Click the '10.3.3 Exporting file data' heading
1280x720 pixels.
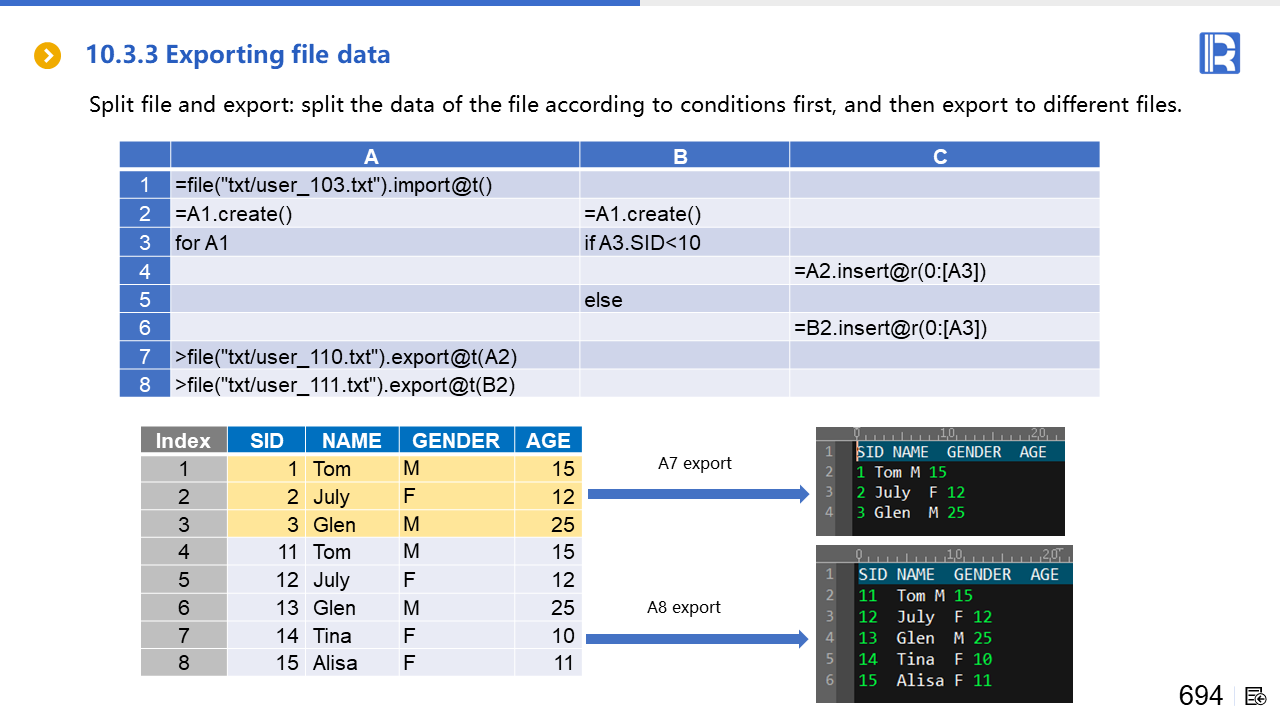click(238, 55)
